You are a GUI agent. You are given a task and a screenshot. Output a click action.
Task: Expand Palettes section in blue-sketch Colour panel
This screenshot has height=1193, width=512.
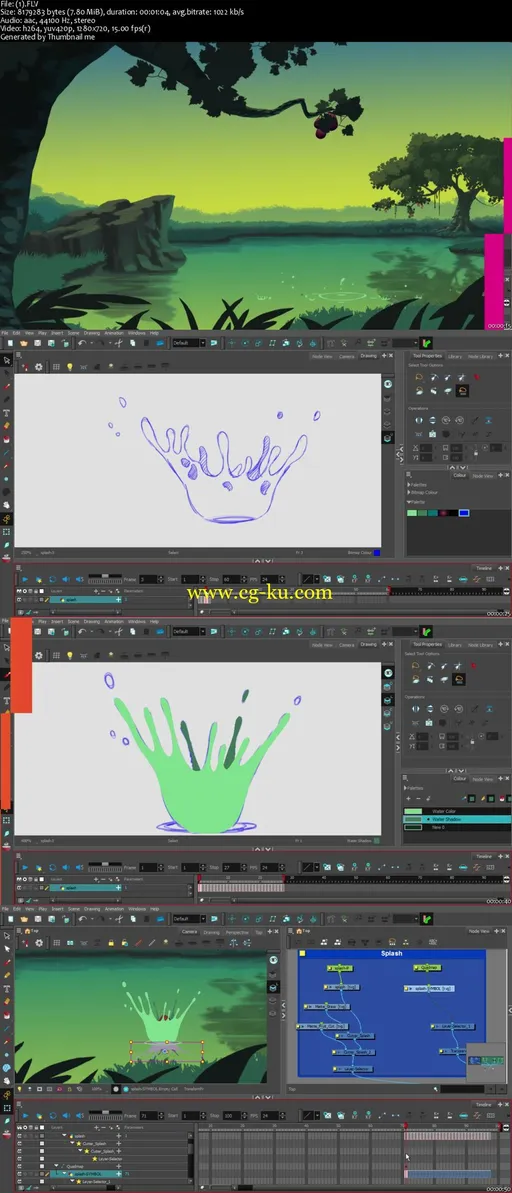point(409,484)
